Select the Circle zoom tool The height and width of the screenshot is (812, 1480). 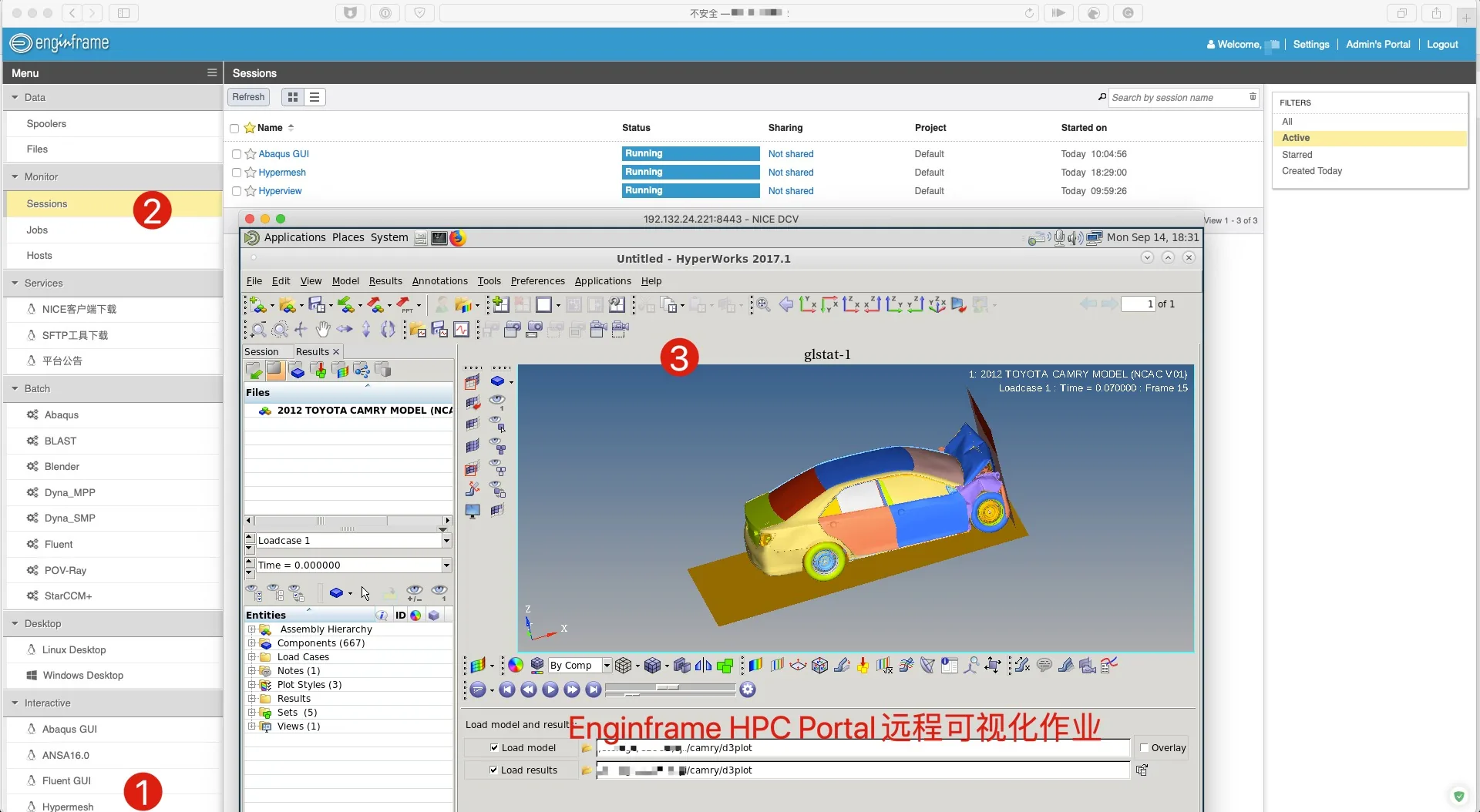point(281,330)
